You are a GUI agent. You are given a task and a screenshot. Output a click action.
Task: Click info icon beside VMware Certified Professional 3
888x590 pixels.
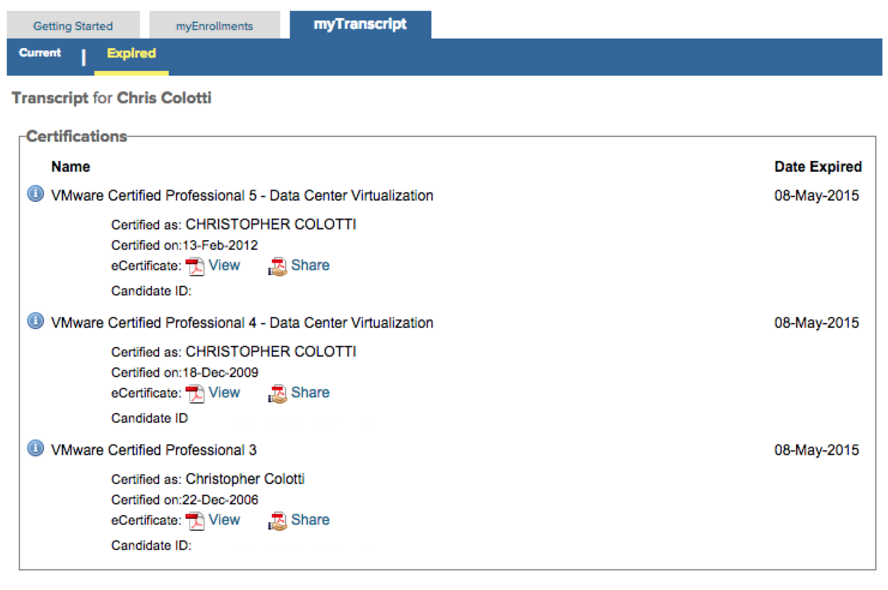(35, 448)
